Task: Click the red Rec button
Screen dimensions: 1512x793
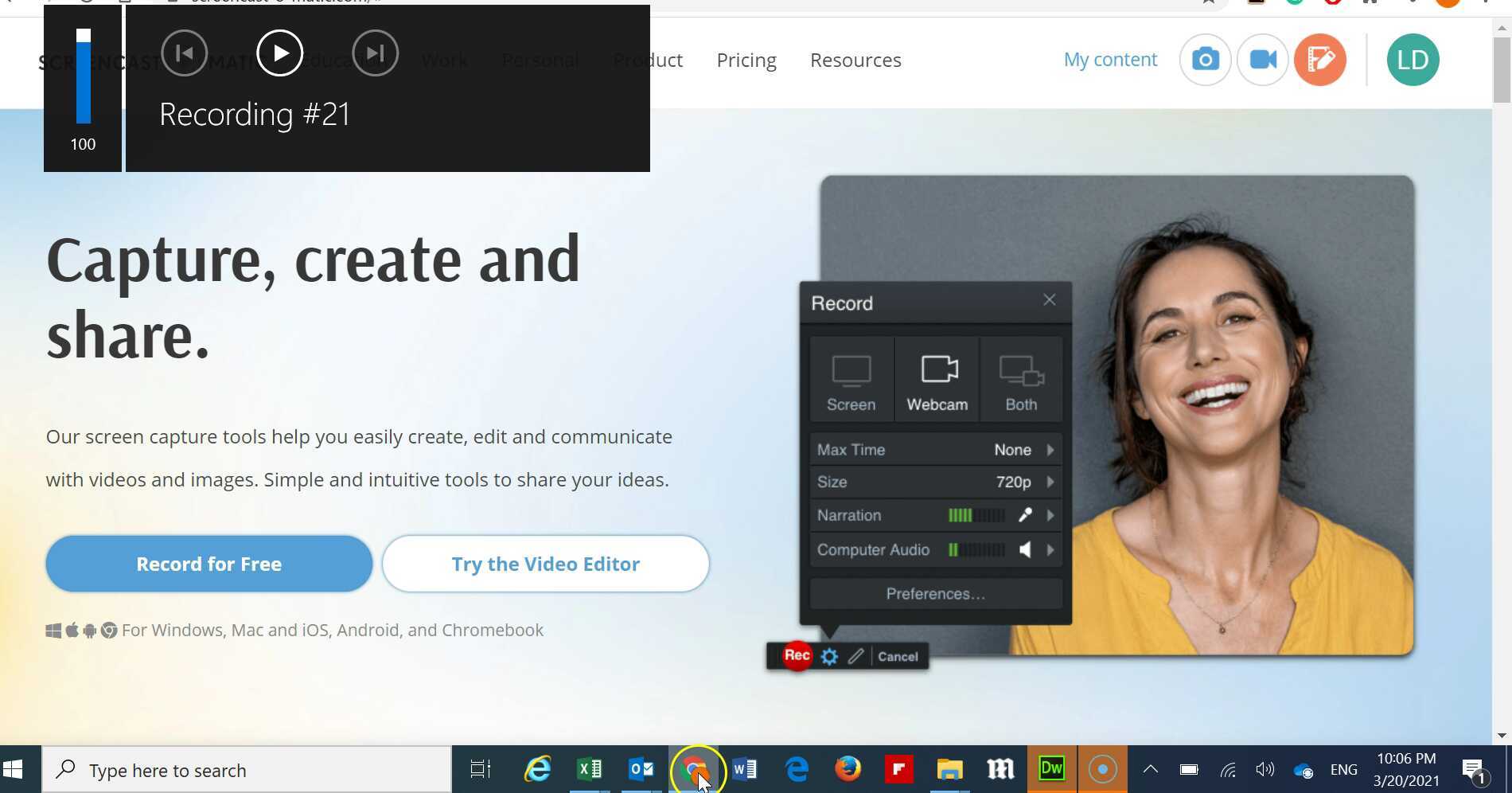Action: pos(797,656)
